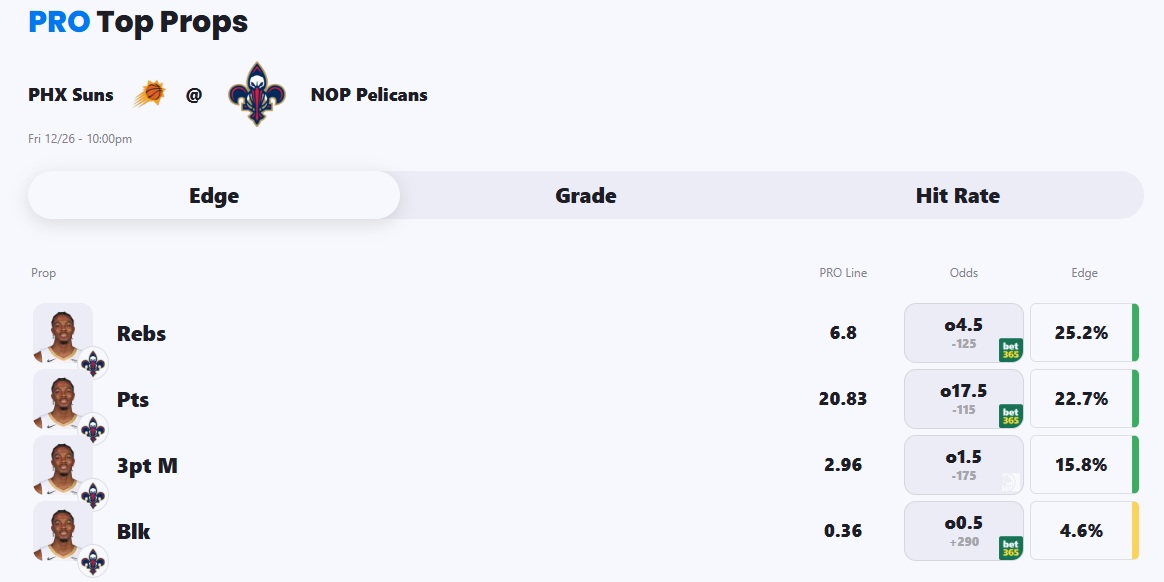Click the player photo in the 3pt M row
Viewport: 1164px width, 582px height.
tap(62, 464)
